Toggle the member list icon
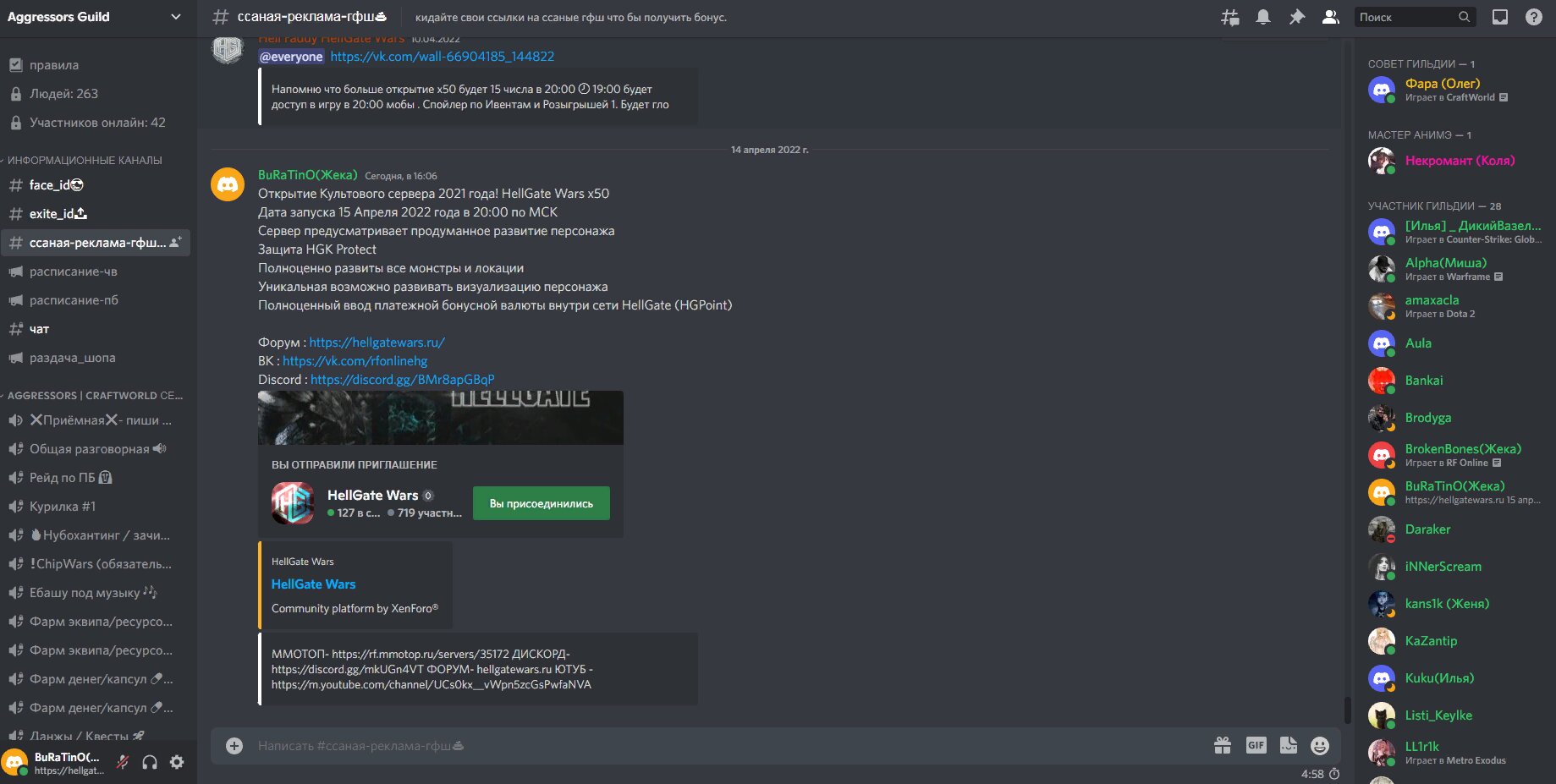The height and width of the screenshot is (784, 1556). [1330, 17]
